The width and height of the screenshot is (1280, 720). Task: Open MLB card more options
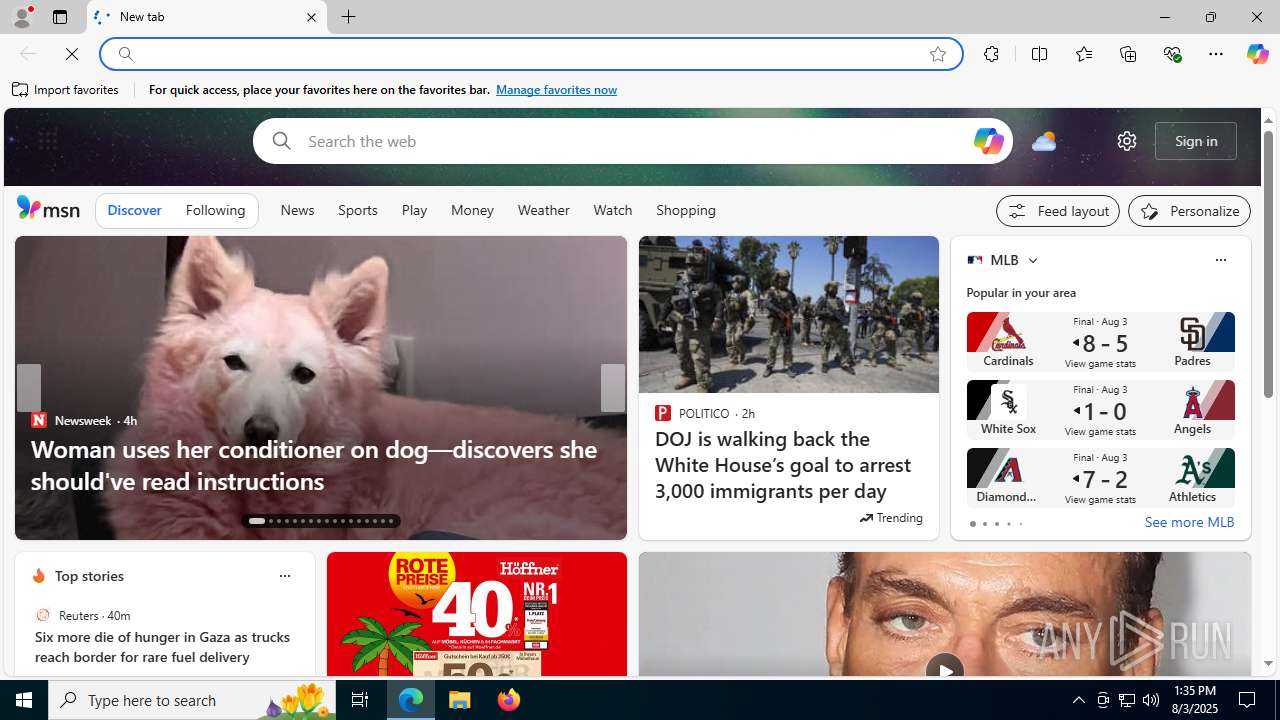(1220, 260)
